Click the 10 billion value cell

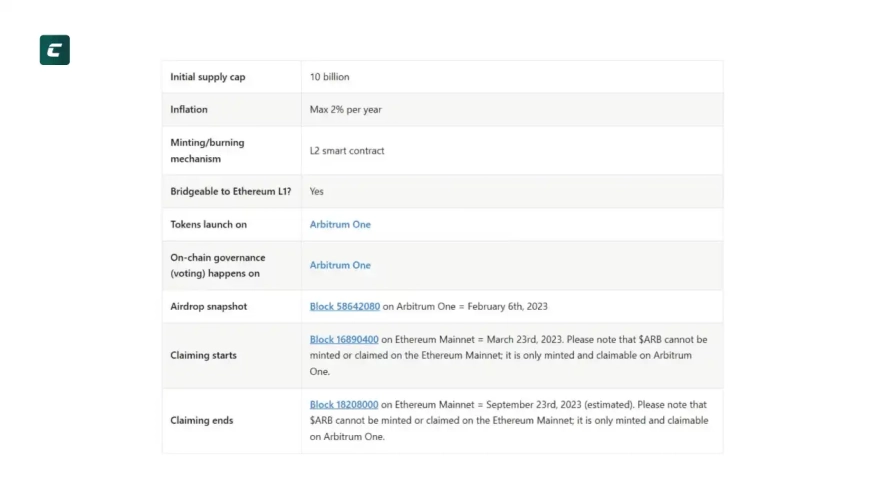[330, 77]
